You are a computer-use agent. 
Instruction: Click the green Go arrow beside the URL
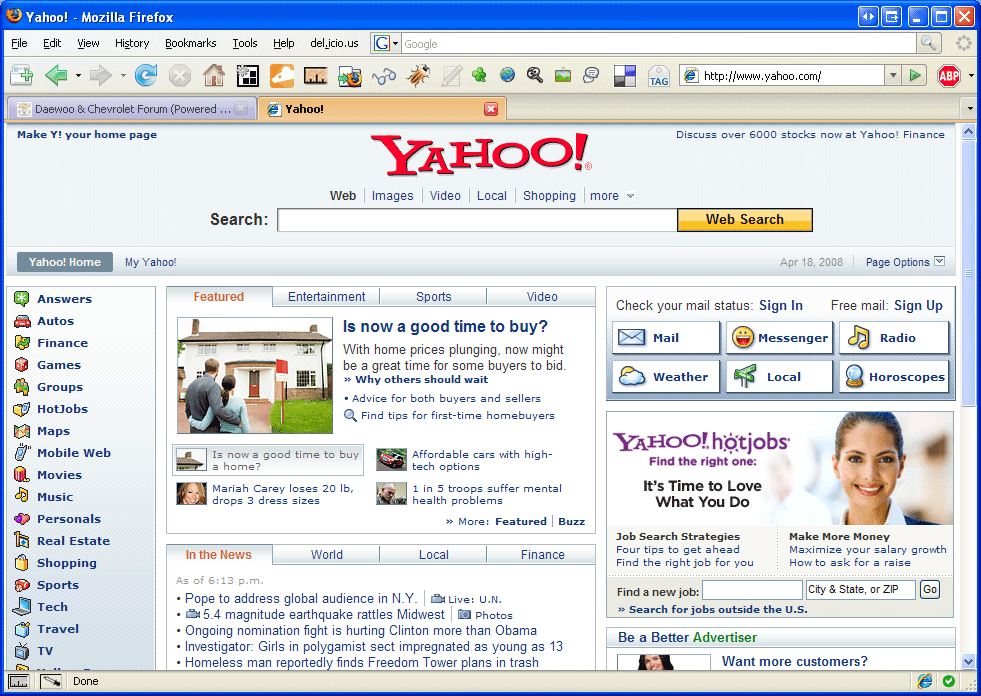tap(915, 76)
